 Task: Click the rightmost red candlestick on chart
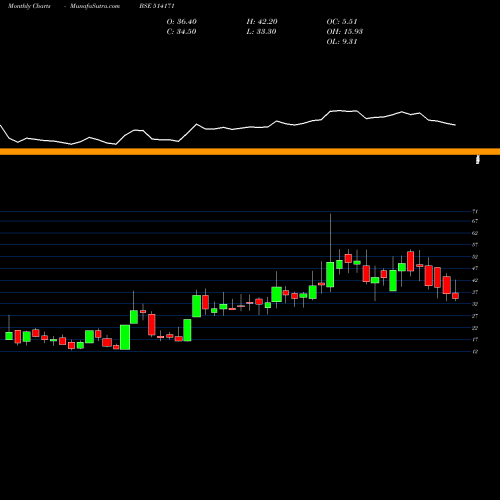[x=456, y=296]
